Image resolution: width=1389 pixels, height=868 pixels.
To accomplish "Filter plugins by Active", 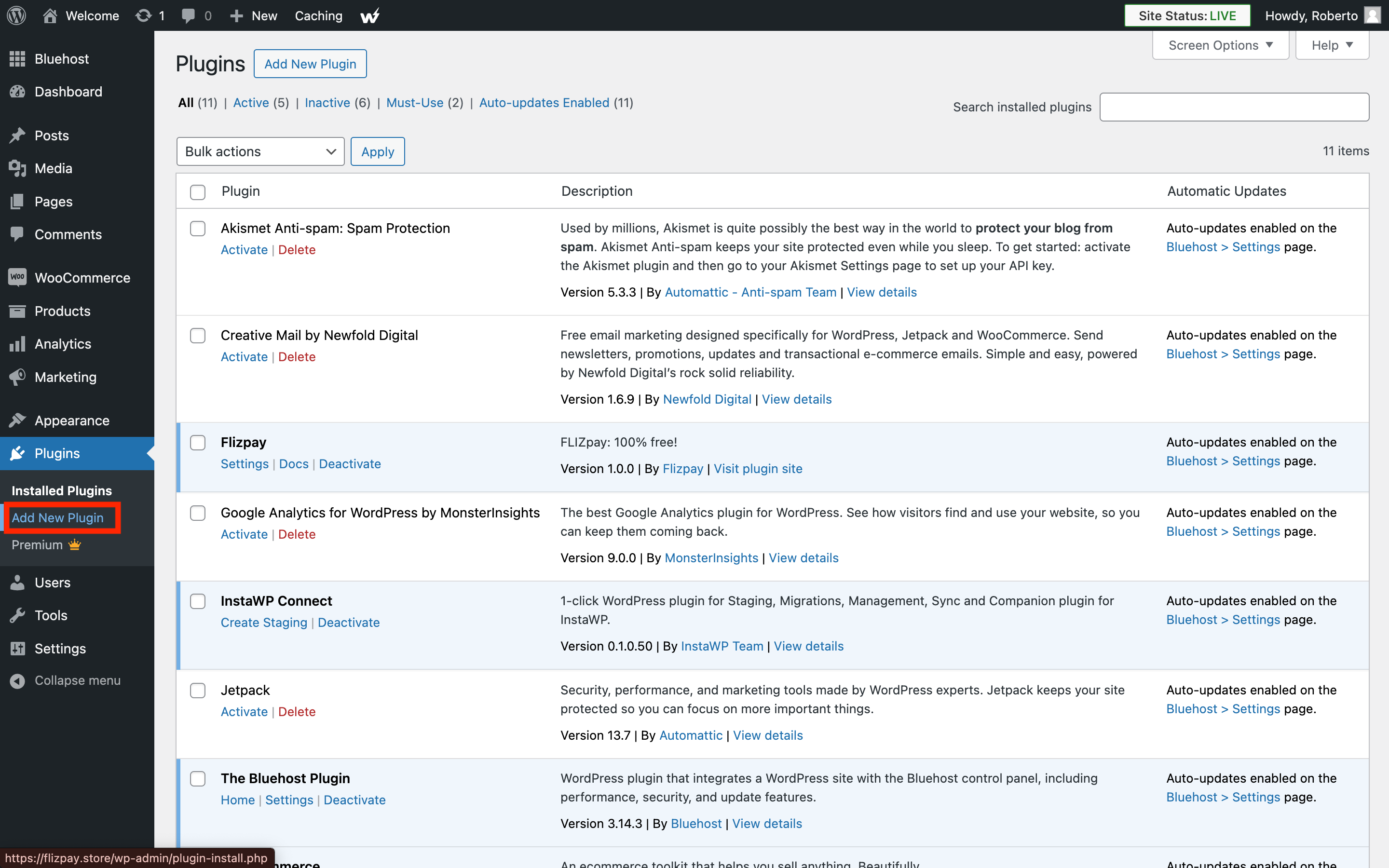I will coord(251,103).
